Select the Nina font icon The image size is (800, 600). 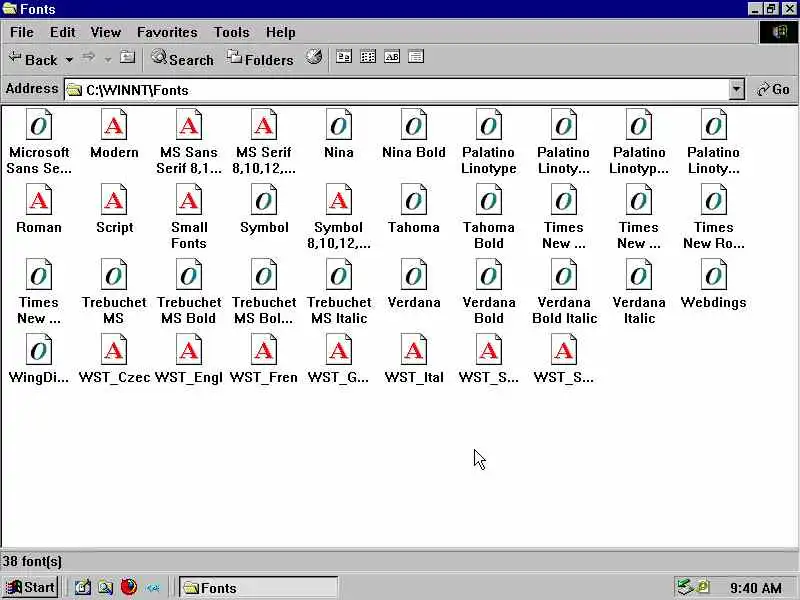pos(339,124)
